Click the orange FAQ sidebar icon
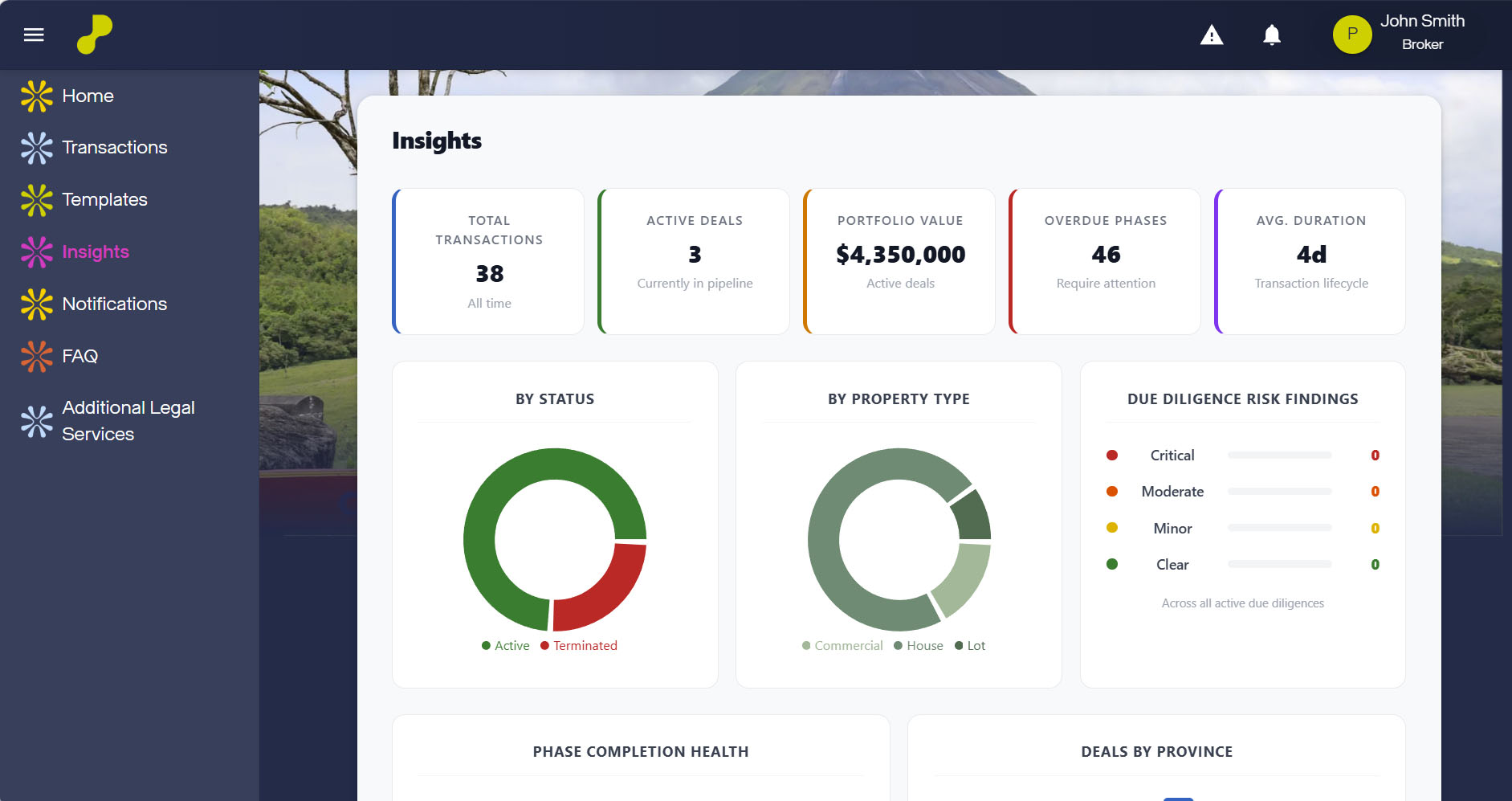The image size is (1512, 801). (37, 357)
